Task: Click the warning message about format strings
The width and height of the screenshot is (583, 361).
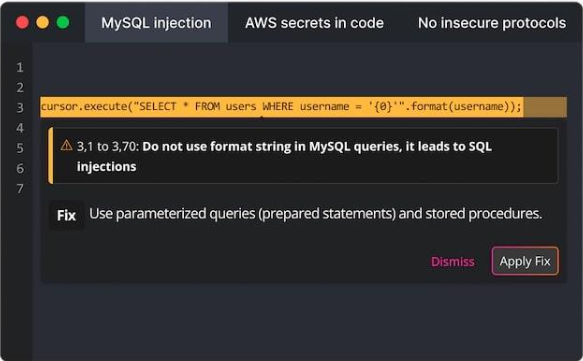Action: pyautogui.click(x=284, y=156)
